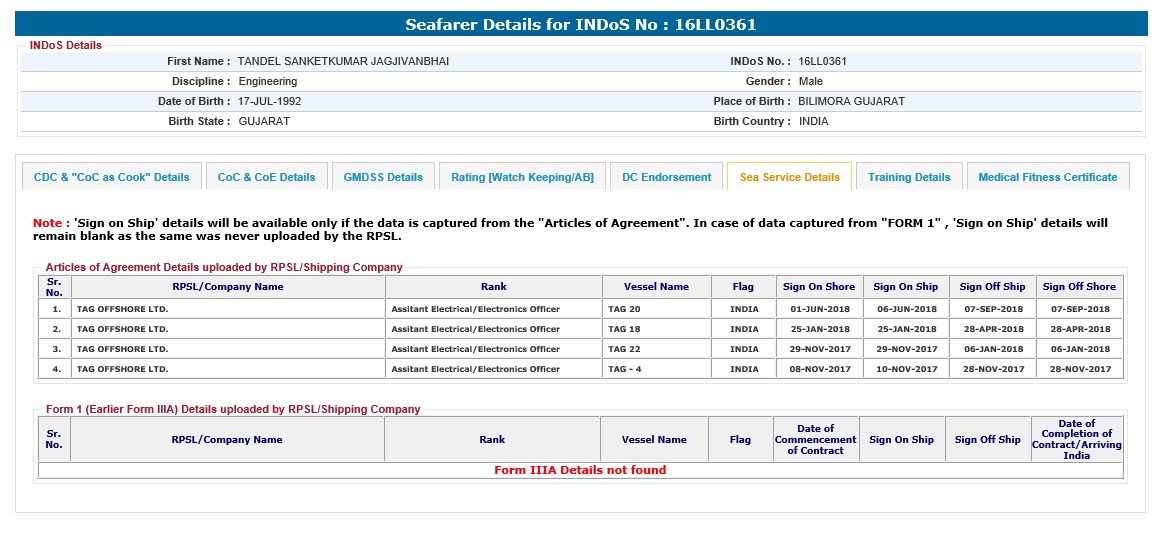Switch to CoC & CoE Details tab
Viewport: 1170px width, 533px height.
click(x=266, y=177)
